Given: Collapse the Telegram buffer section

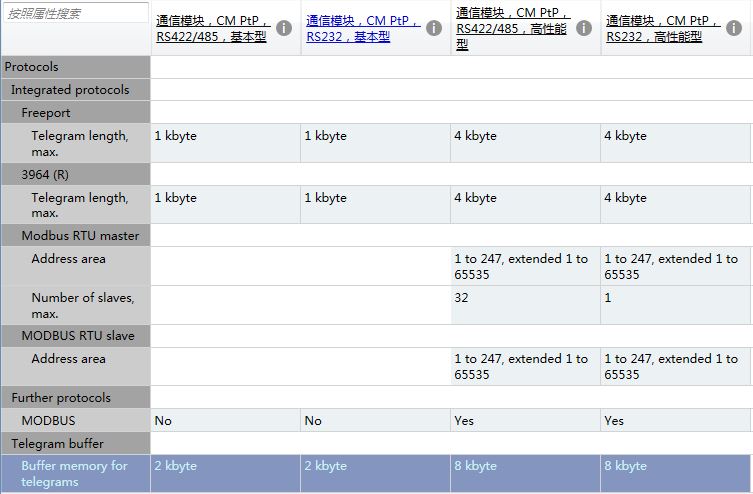Looking at the screenshot, I should coord(57,443).
